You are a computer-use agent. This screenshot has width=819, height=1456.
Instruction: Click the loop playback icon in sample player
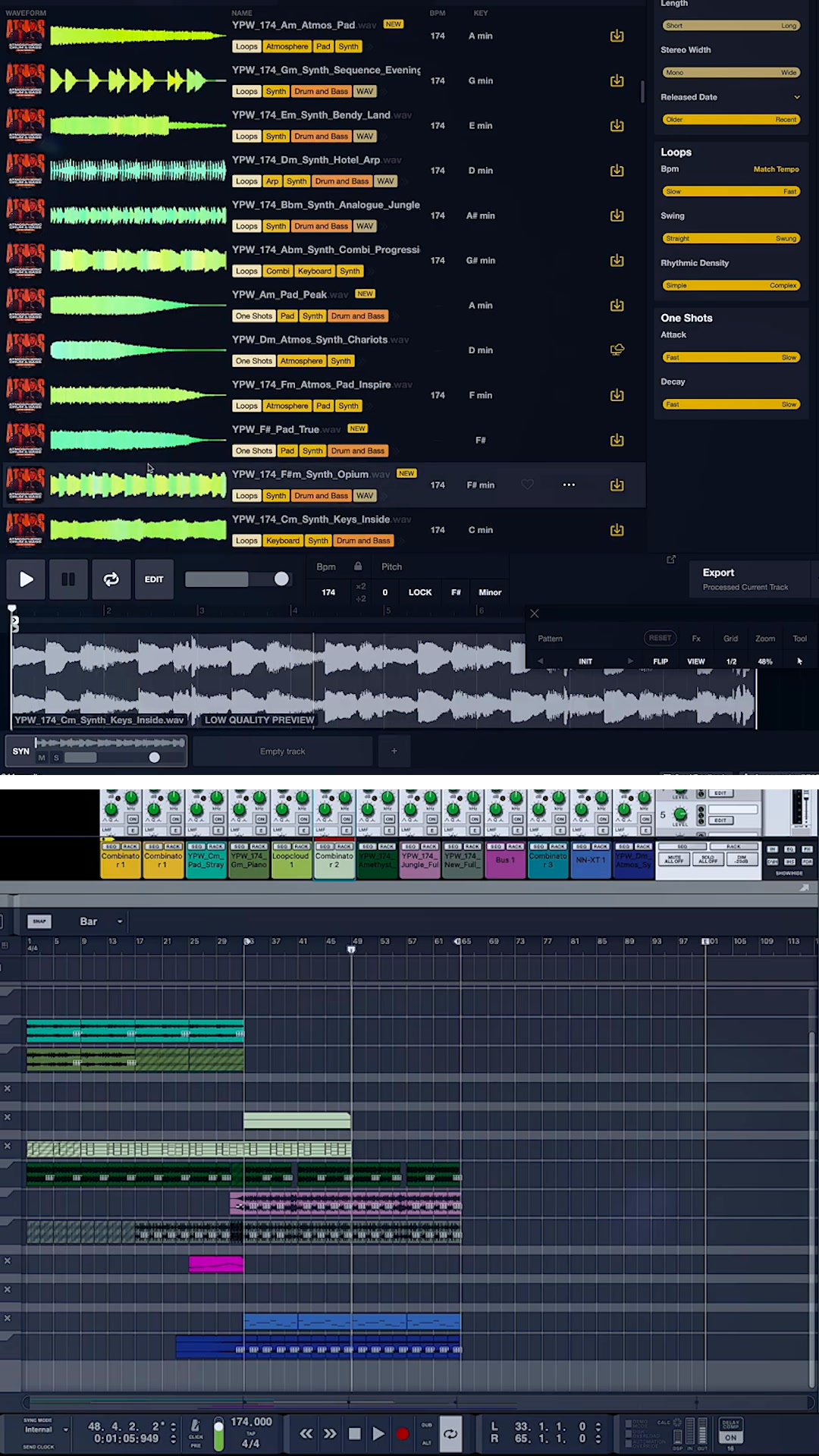tap(111, 579)
